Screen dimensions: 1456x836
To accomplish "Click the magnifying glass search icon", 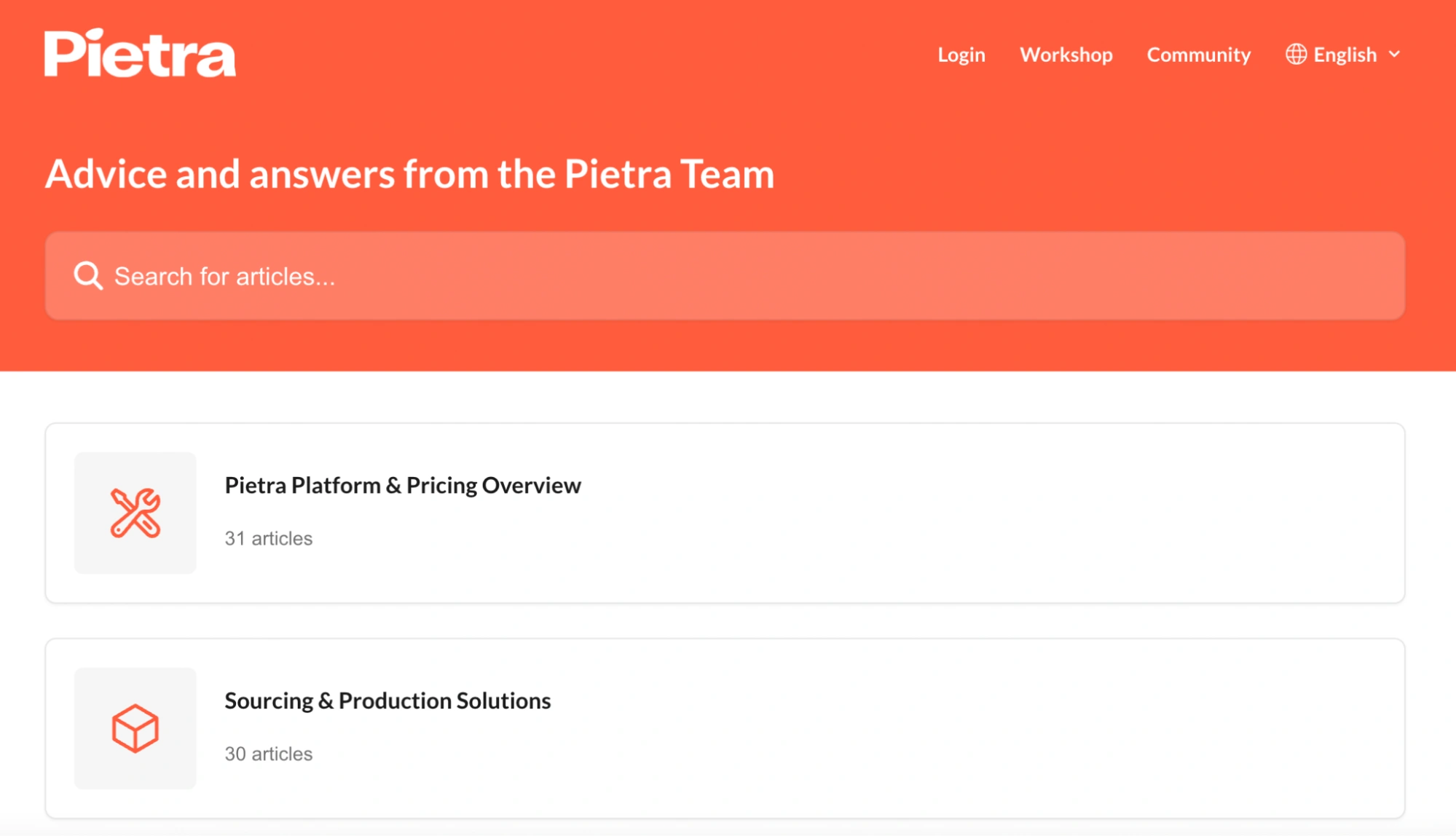I will [88, 276].
